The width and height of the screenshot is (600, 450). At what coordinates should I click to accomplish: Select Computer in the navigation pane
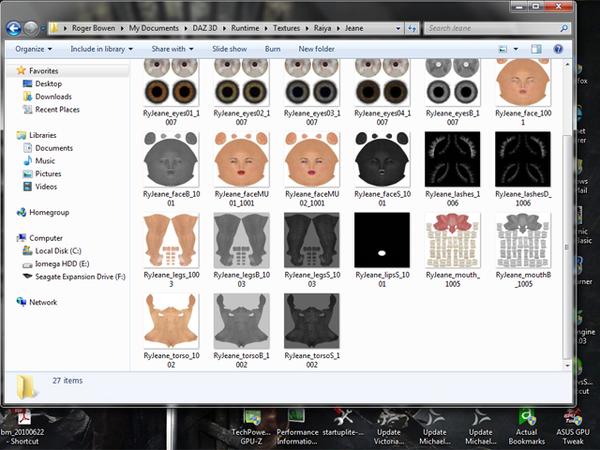point(46,238)
